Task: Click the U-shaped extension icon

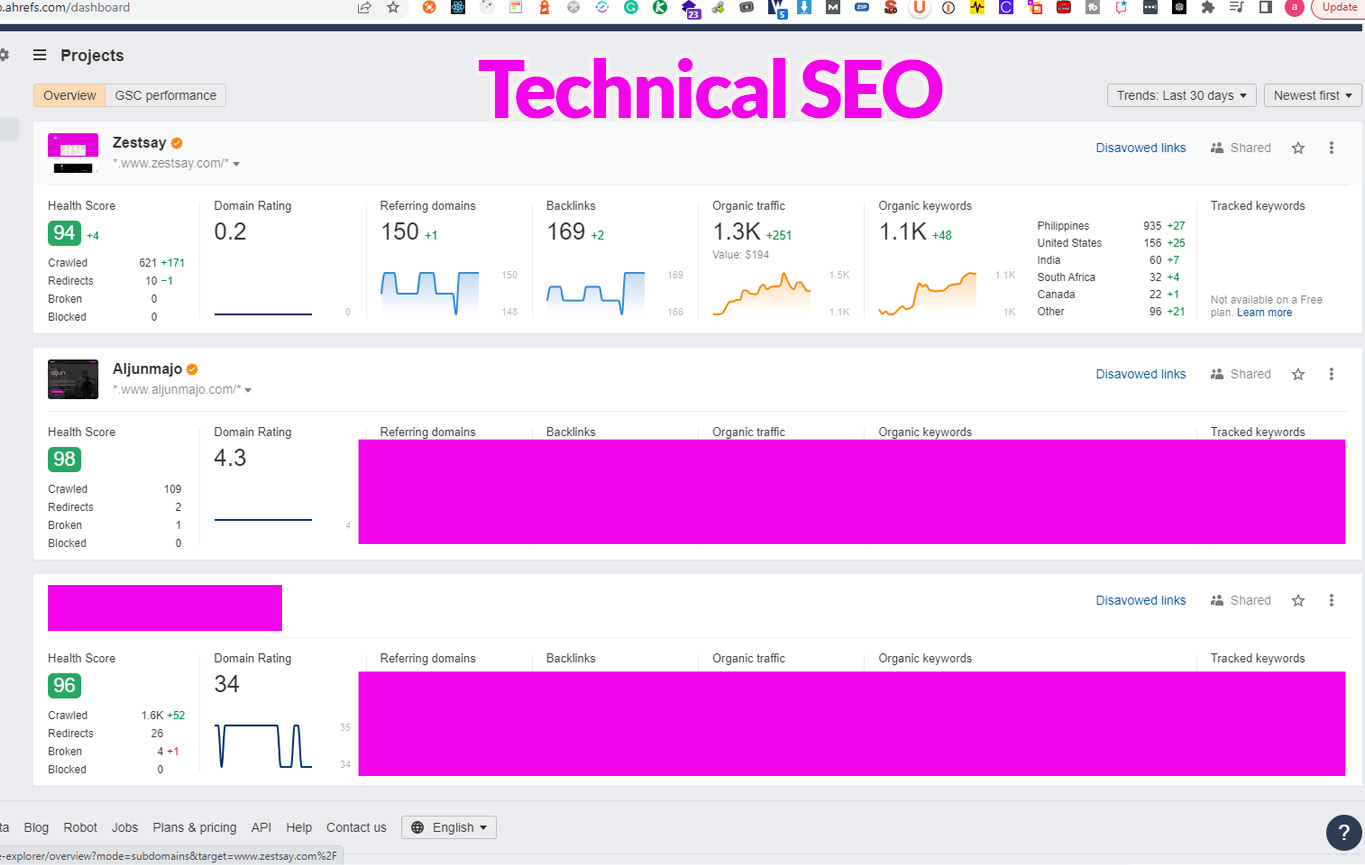Action: pos(919,7)
